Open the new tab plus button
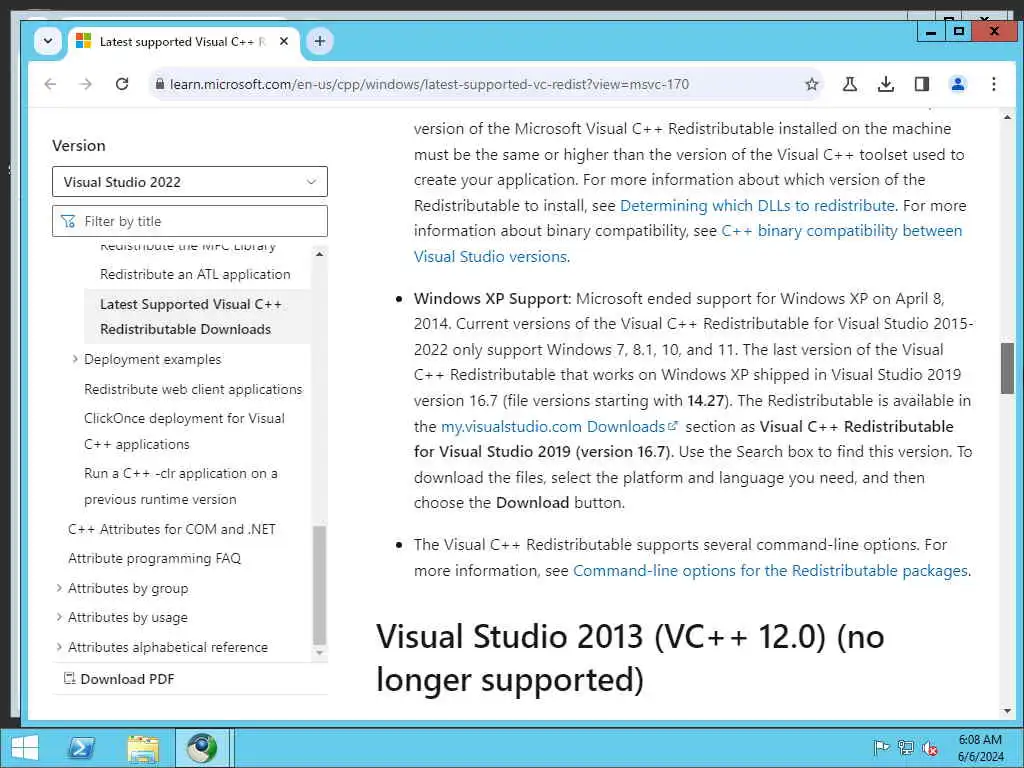Screen dimensions: 1024x768 (x=319, y=41)
